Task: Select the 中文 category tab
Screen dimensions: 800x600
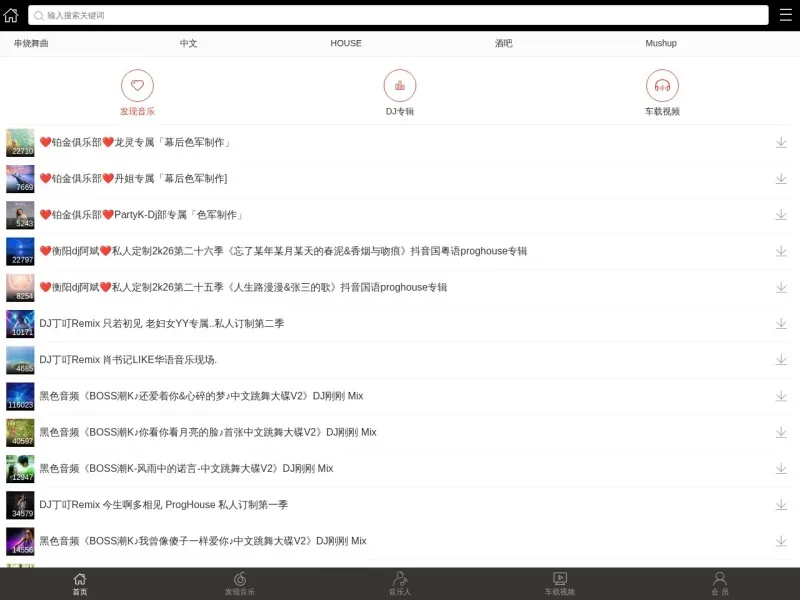Action: coord(188,43)
